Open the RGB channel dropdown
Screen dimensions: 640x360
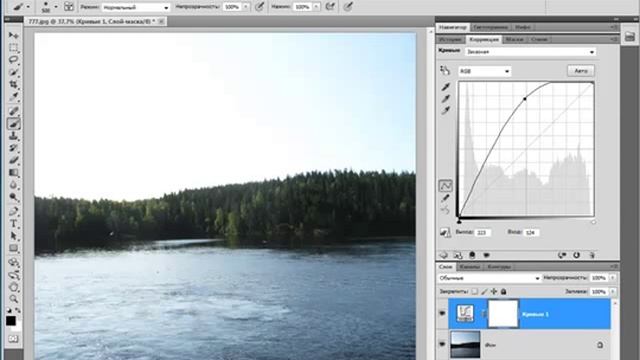point(484,71)
